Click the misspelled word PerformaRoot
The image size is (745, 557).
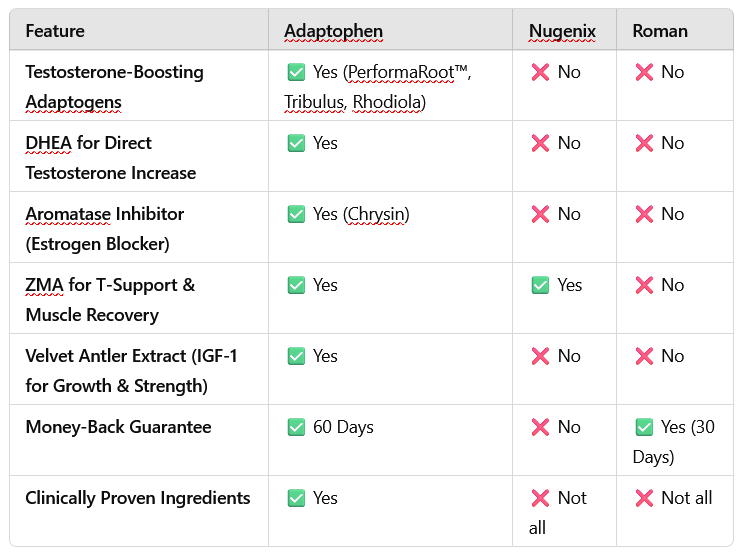pos(401,72)
